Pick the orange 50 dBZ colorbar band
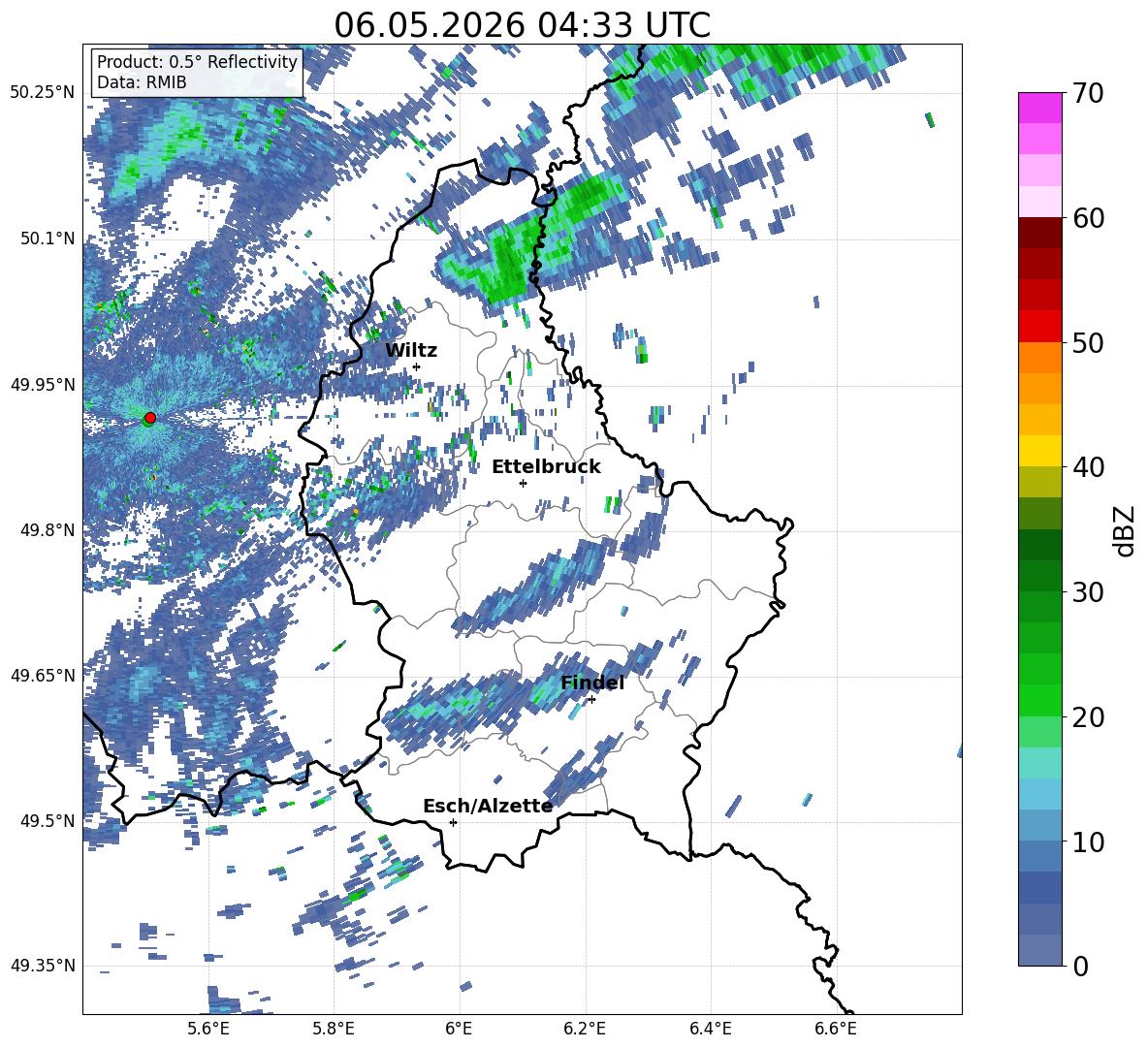The width and height of the screenshot is (1148, 1048). pyautogui.click(x=1039, y=357)
